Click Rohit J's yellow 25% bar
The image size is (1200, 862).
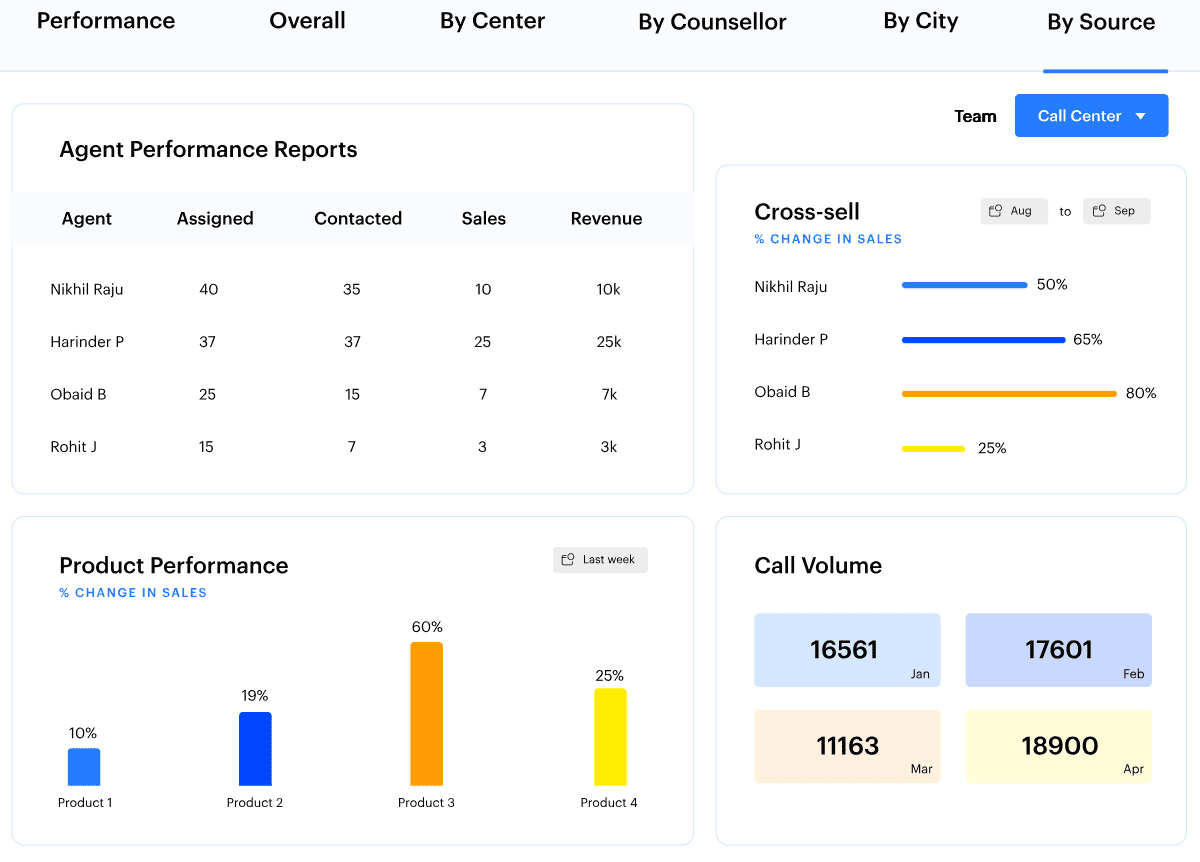pyautogui.click(x=934, y=449)
